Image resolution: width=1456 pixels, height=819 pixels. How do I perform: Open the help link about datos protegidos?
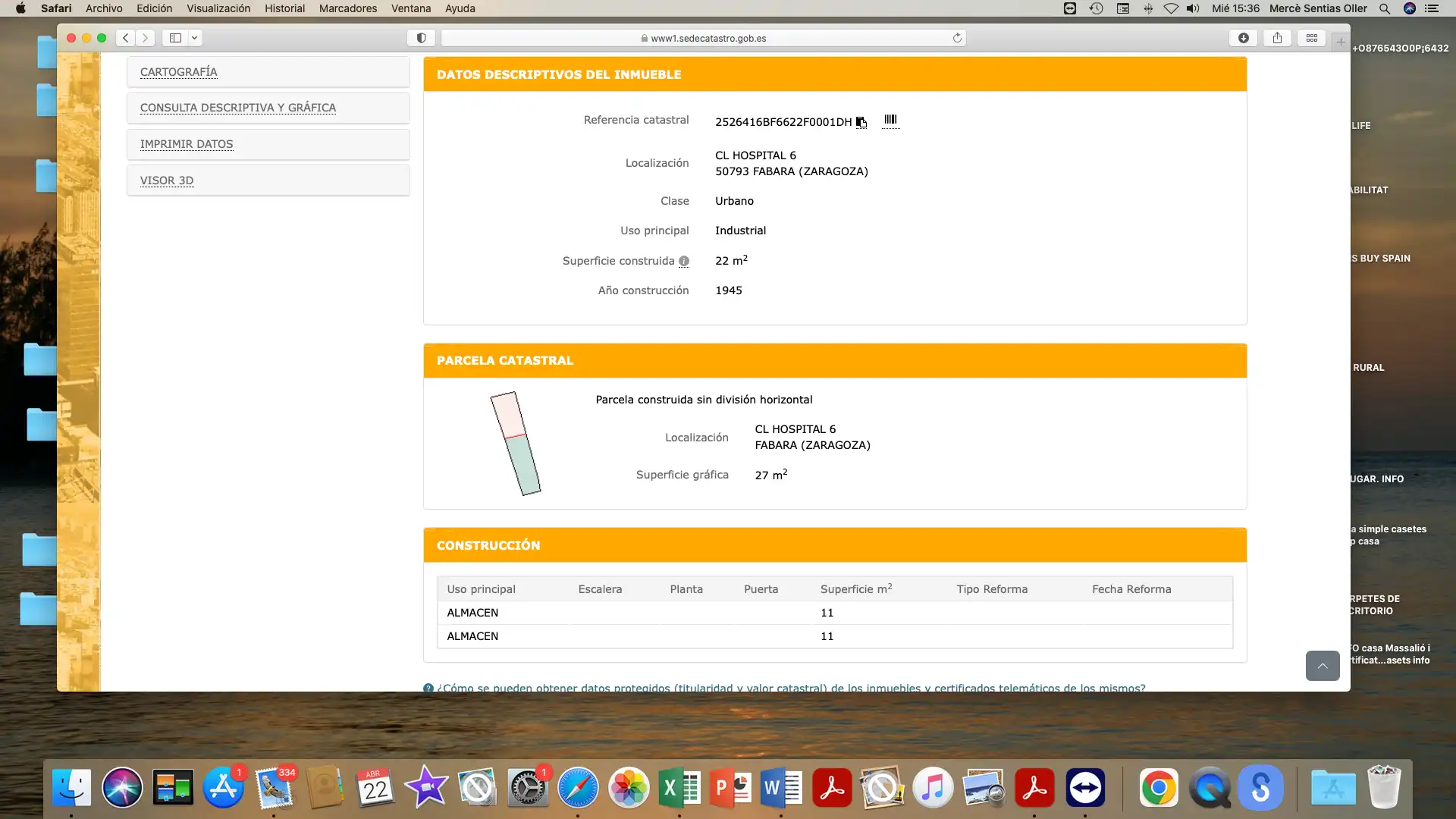(x=791, y=687)
